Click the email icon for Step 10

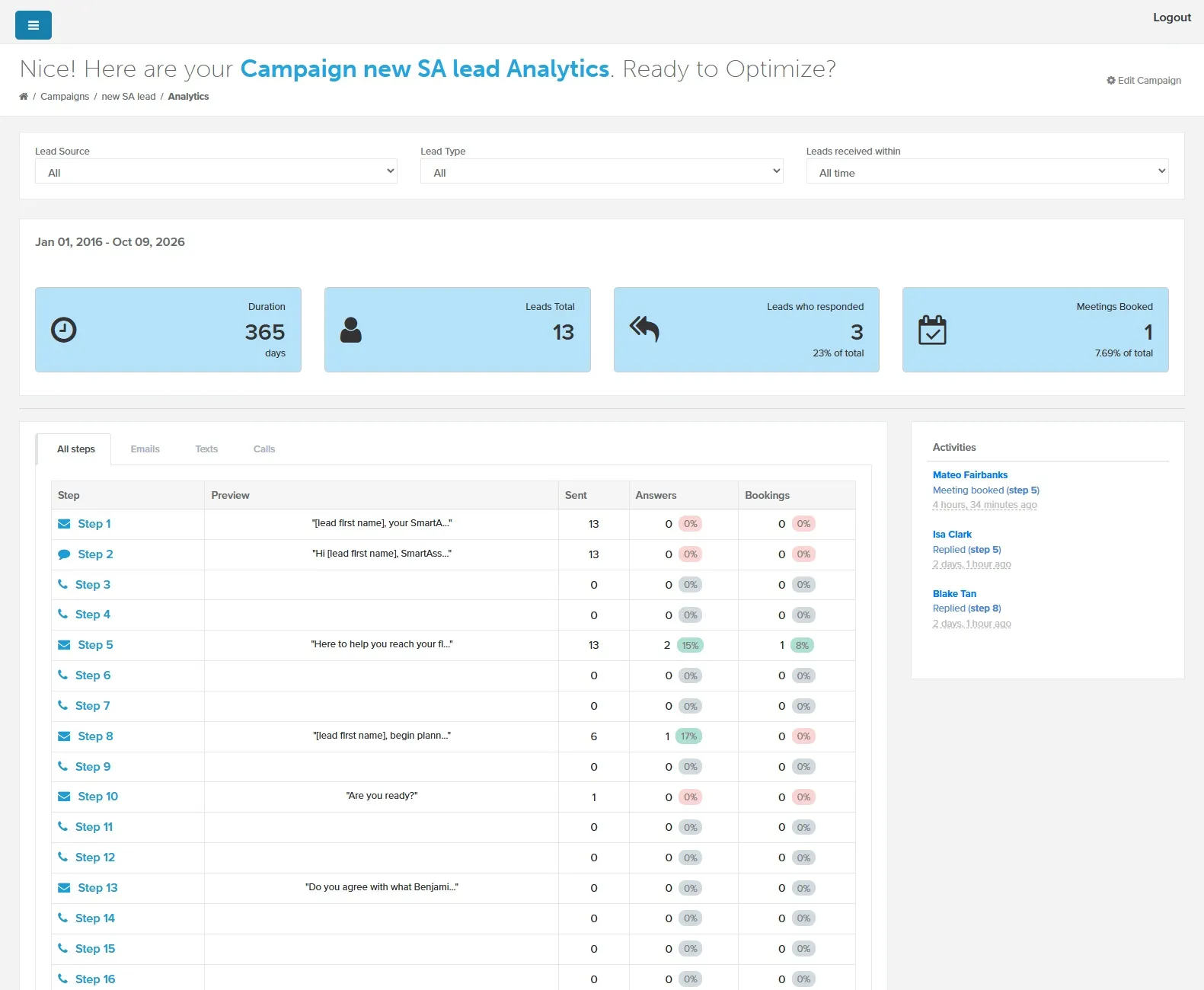pyautogui.click(x=65, y=797)
